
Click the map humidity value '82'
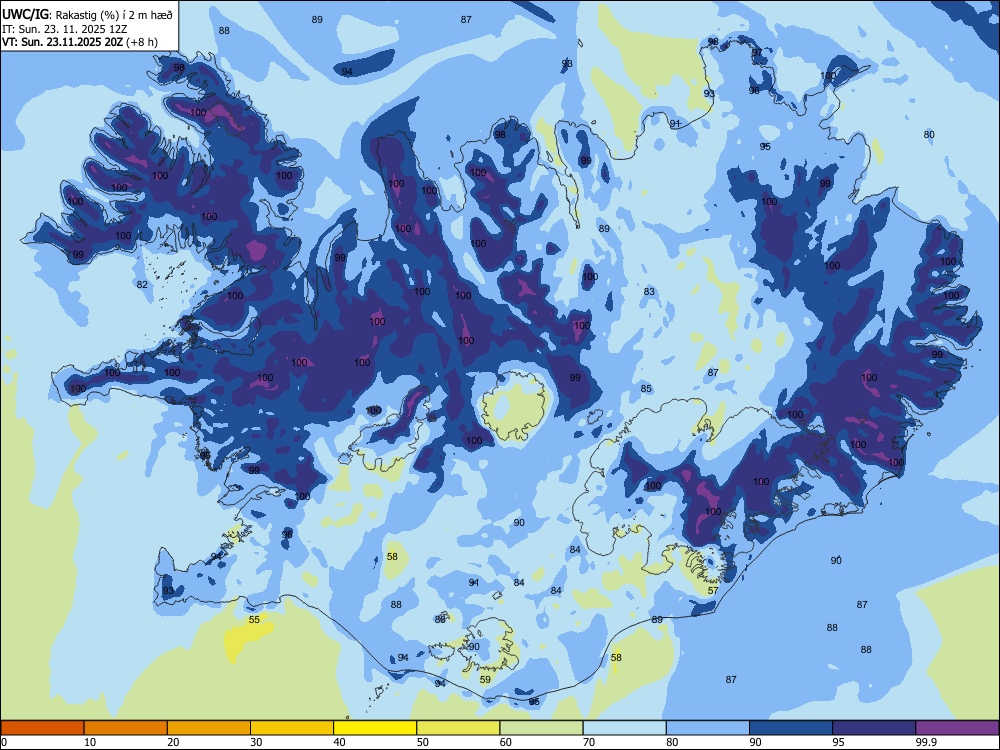pyautogui.click(x=142, y=284)
